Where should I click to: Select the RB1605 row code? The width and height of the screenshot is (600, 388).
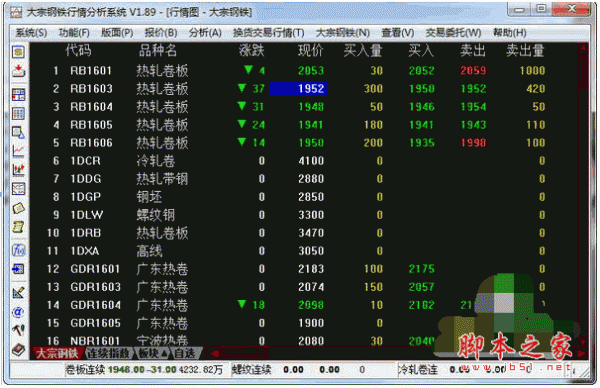point(91,125)
